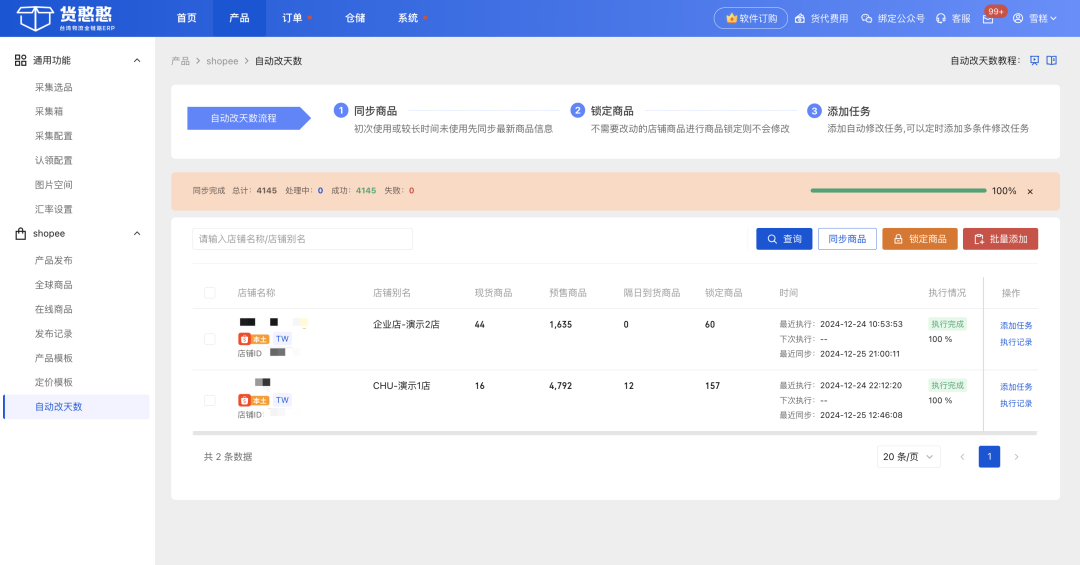This screenshot has width=1080, height=565.
Task: Open the 雪糕 user dropdown menu
Action: tap(1042, 19)
